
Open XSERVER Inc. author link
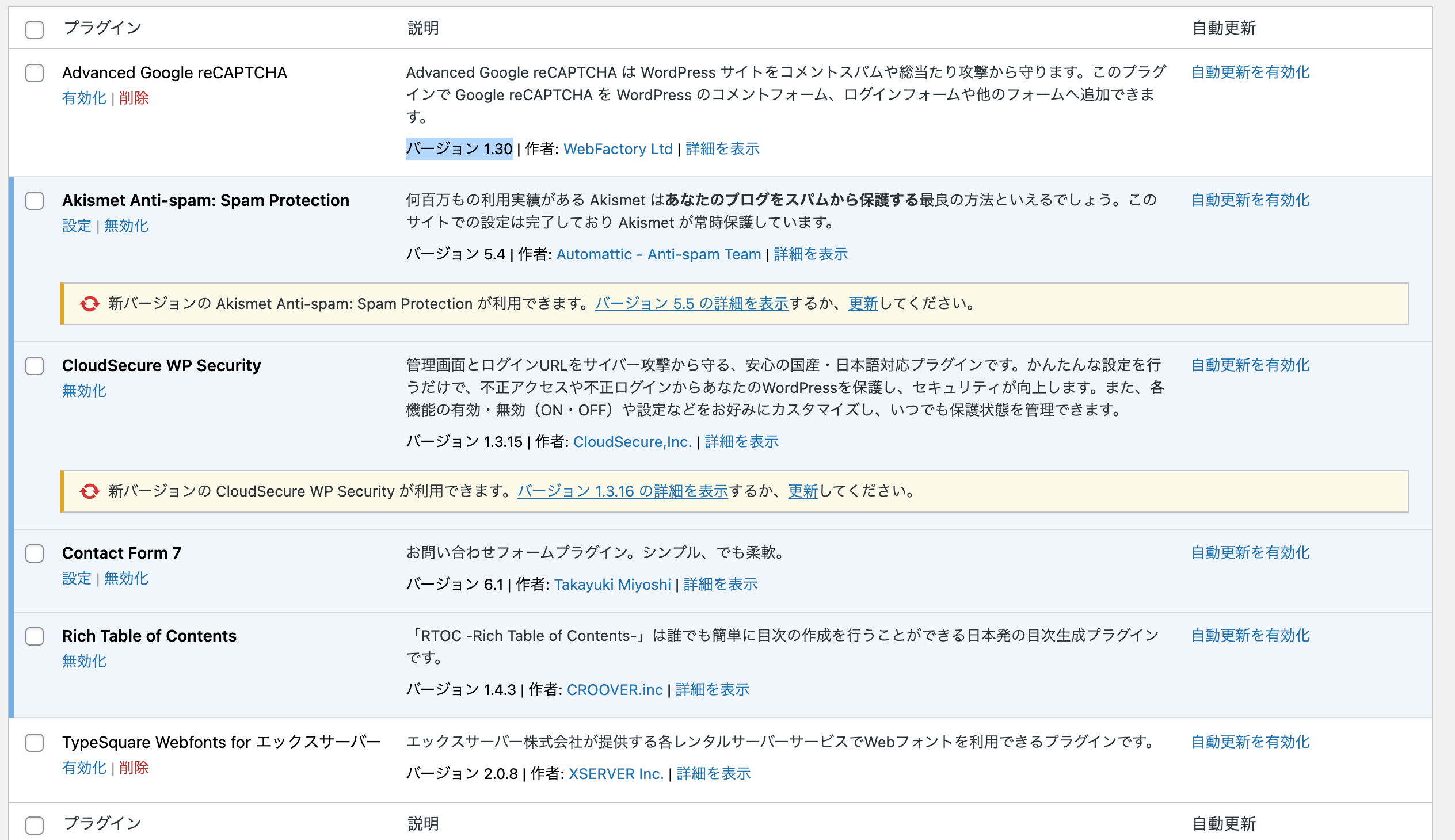click(616, 774)
